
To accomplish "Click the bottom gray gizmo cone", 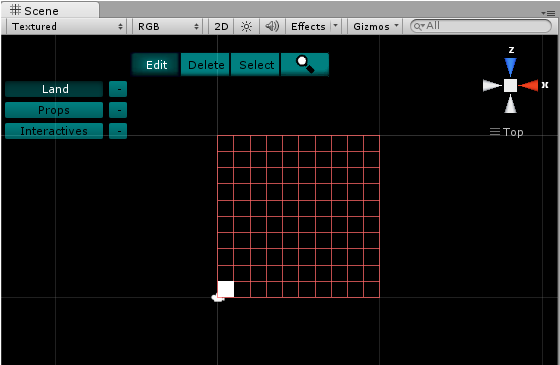I will pyautogui.click(x=510, y=104).
